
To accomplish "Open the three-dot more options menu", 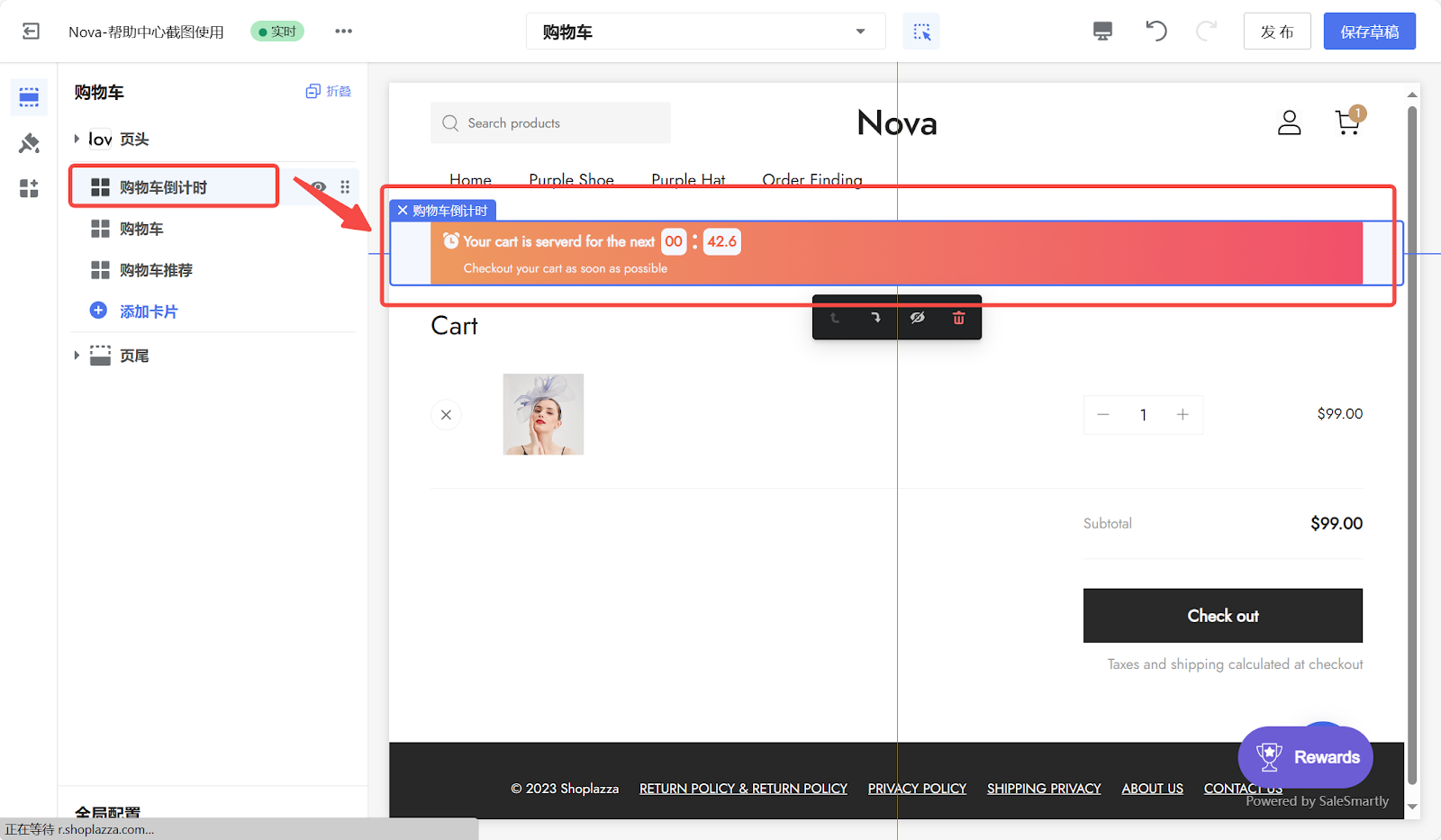I will (343, 32).
